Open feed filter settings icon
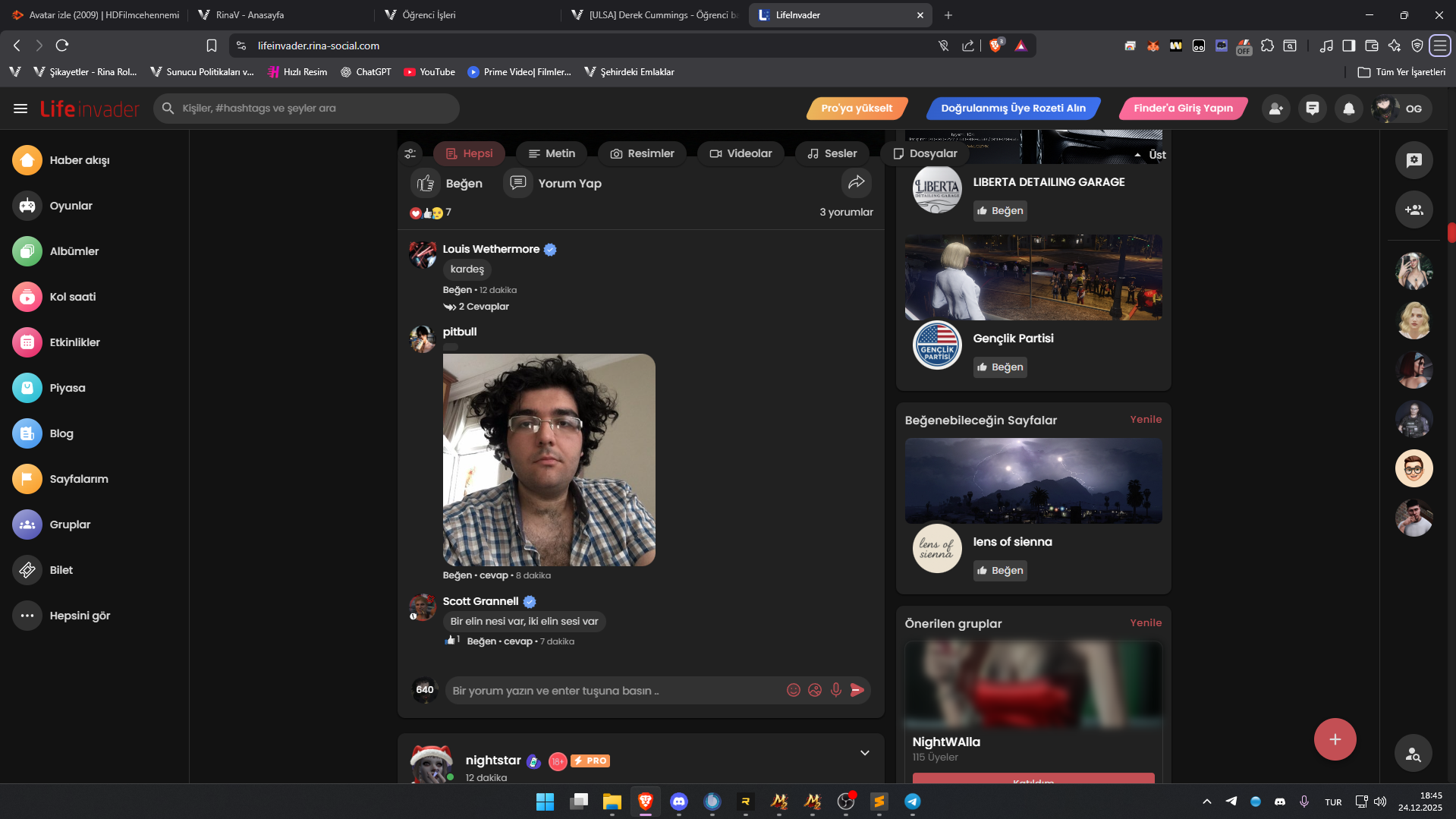 [x=410, y=153]
